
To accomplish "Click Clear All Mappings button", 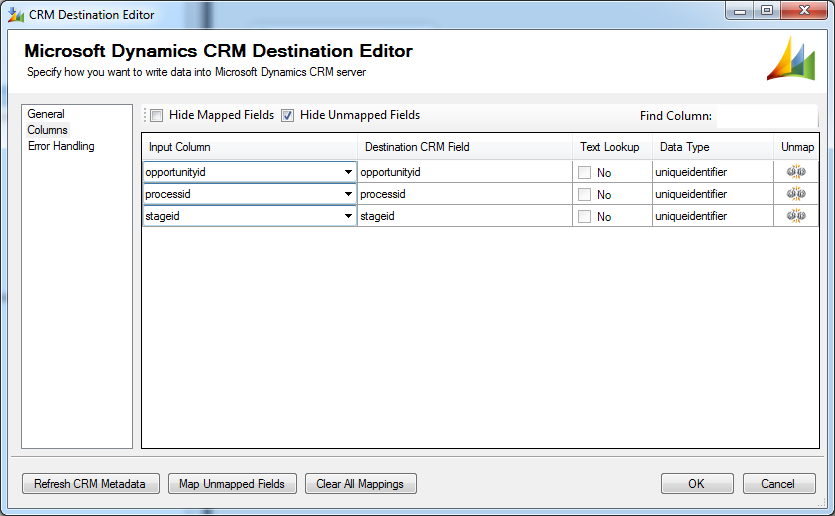I will coord(361,484).
